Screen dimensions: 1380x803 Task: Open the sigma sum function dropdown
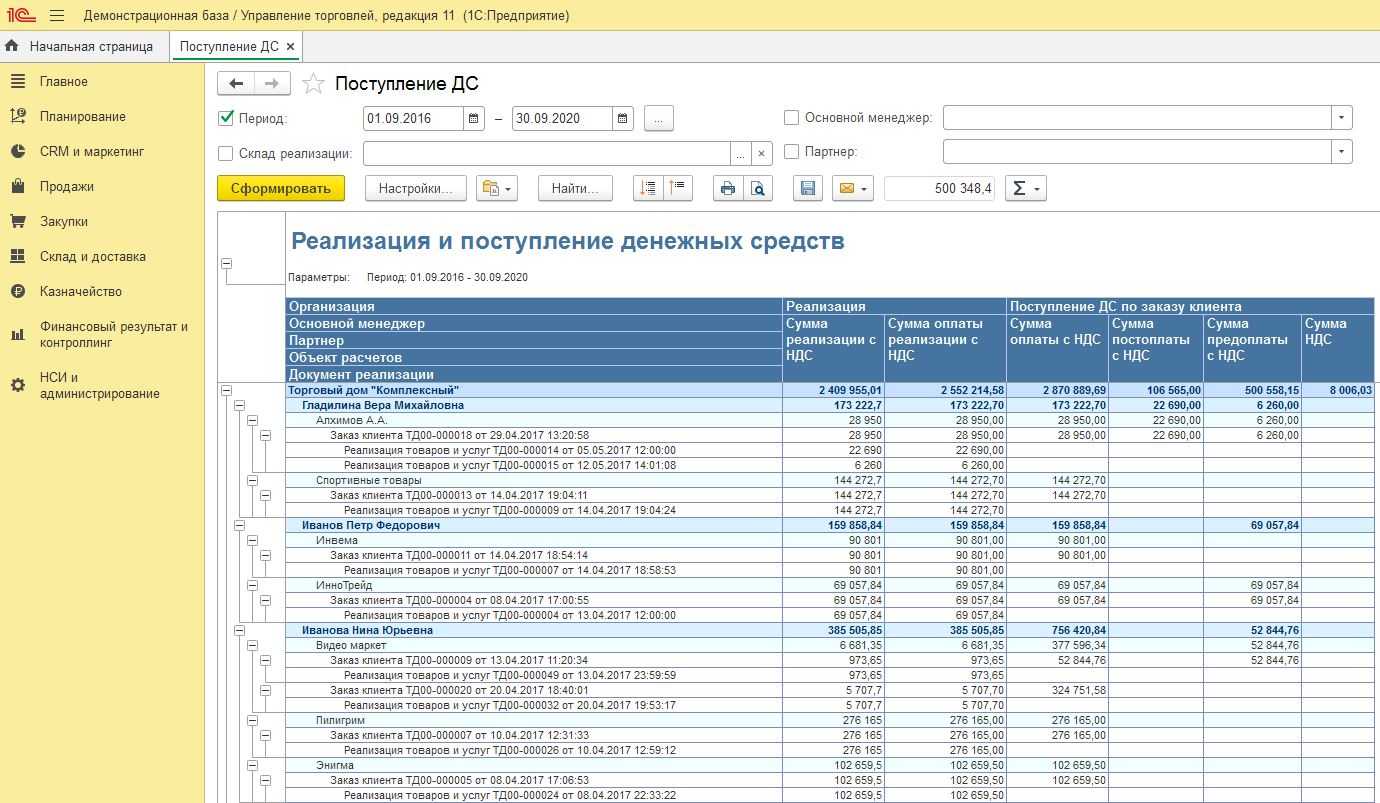(1026, 188)
